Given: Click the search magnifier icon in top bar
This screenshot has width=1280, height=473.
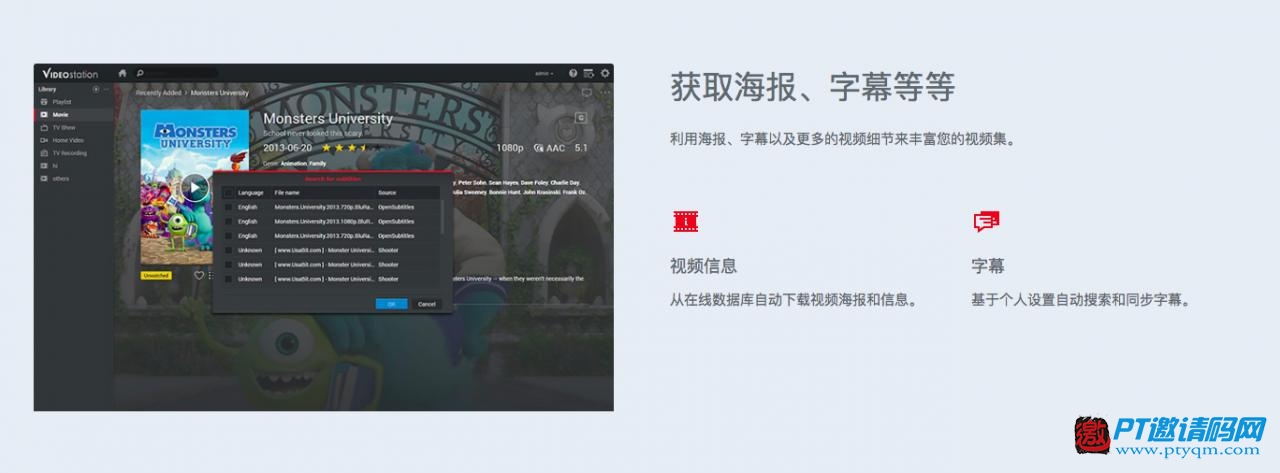Looking at the screenshot, I should (140, 73).
